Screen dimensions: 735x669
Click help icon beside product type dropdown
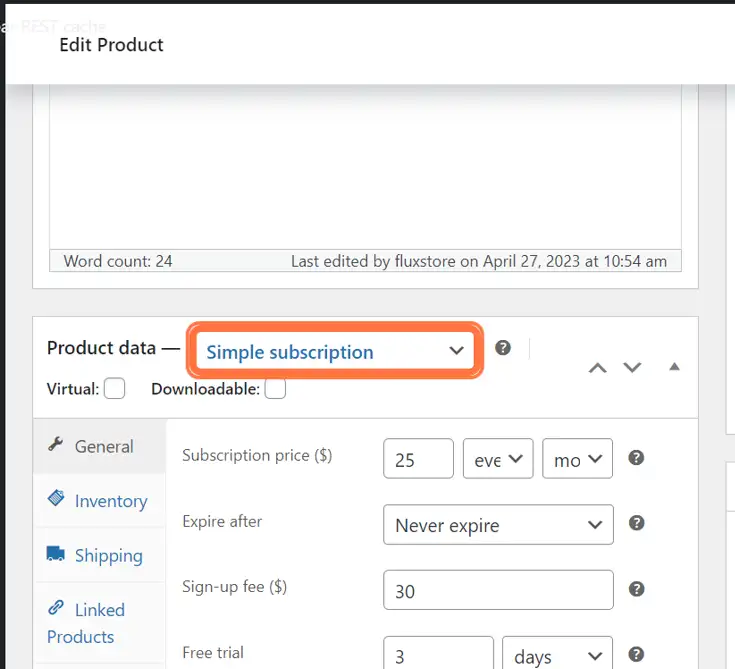pyautogui.click(x=502, y=348)
